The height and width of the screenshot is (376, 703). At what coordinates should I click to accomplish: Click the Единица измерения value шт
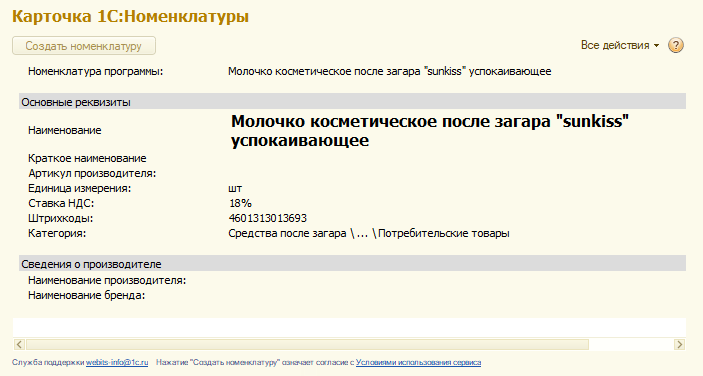pyautogui.click(x=235, y=188)
